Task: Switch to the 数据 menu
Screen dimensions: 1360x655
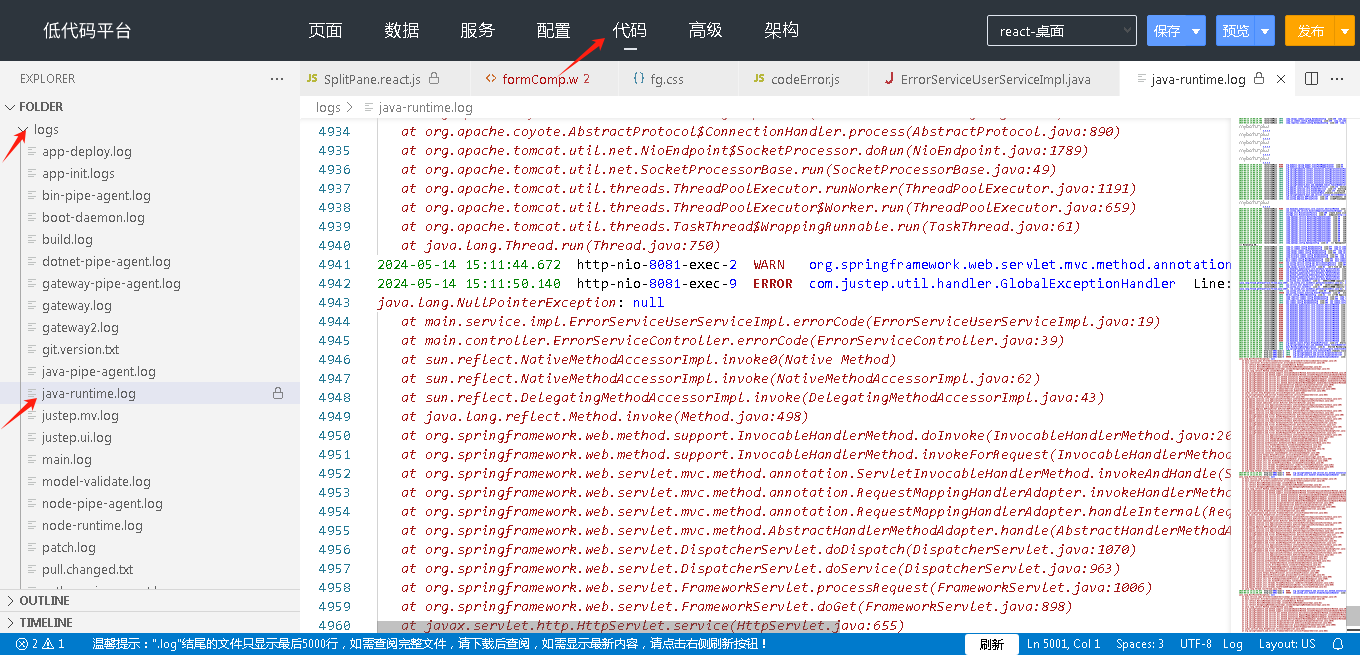Action: coord(401,31)
